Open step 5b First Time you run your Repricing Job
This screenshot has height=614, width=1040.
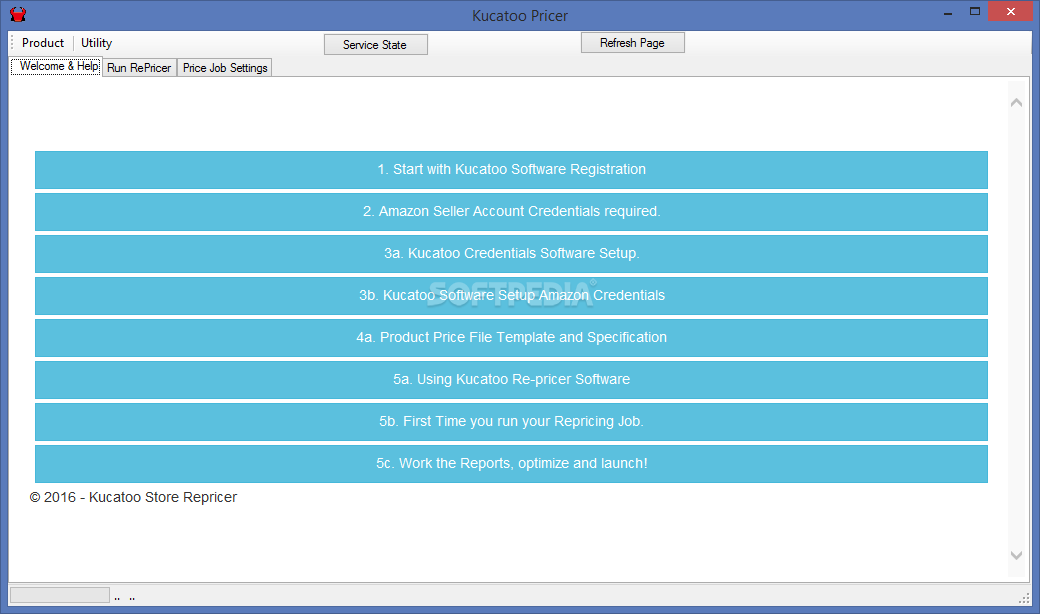(x=511, y=422)
